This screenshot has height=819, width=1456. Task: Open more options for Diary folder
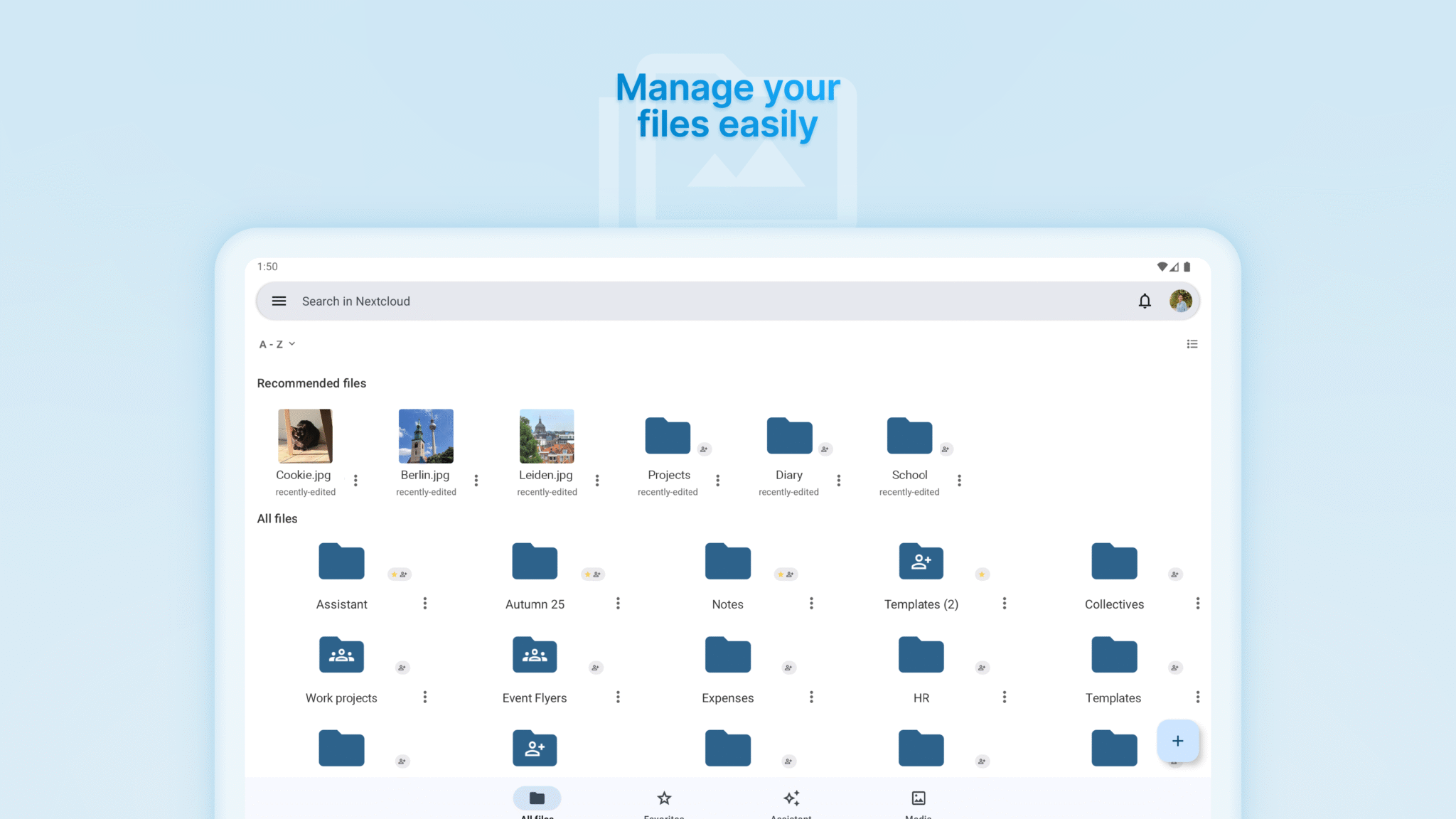click(839, 481)
